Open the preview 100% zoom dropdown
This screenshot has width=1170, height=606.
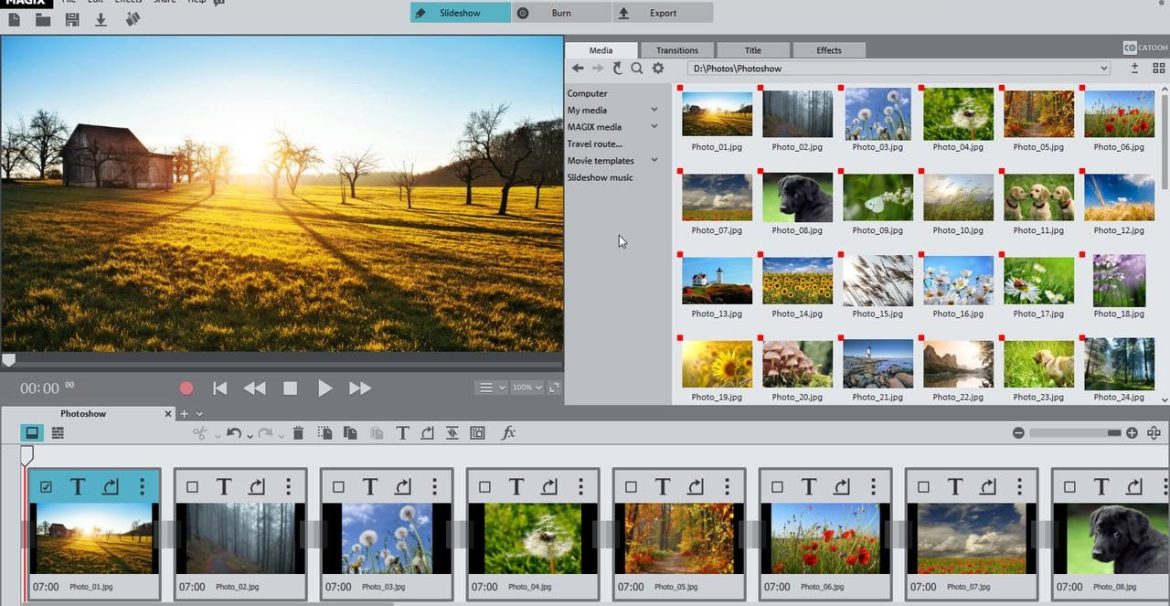point(527,388)
